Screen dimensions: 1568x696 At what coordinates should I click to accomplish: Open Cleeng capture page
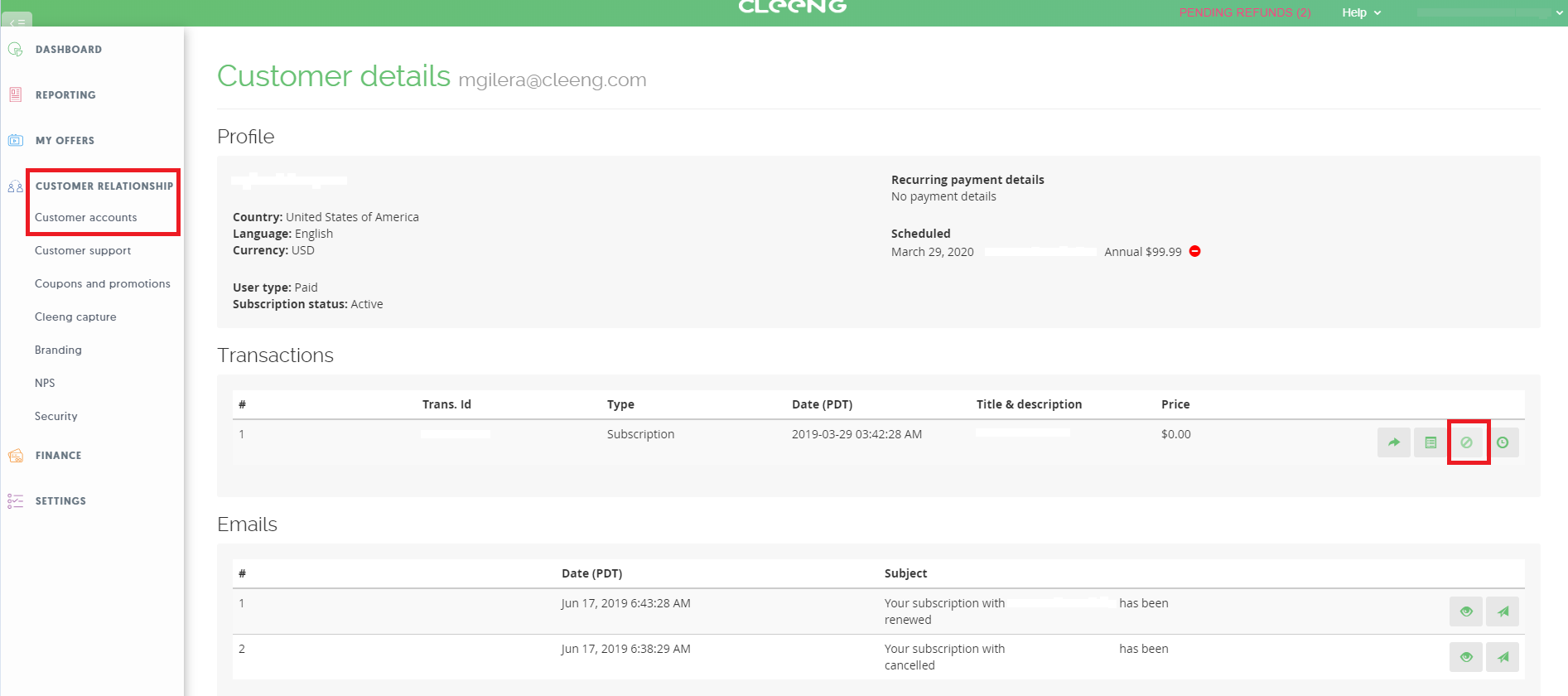75,317
